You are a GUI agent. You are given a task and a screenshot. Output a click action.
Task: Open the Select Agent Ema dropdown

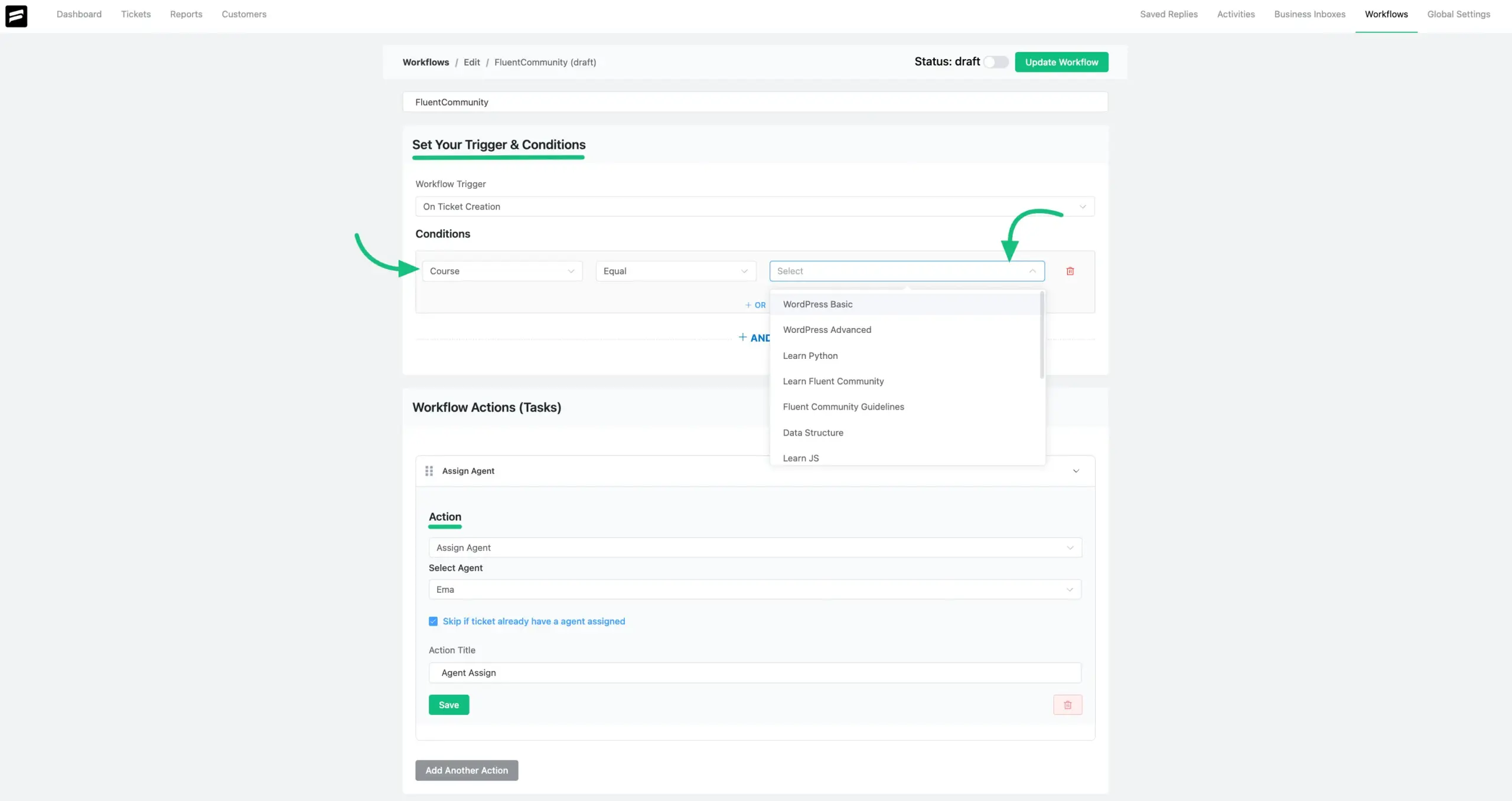pos(754,589)
